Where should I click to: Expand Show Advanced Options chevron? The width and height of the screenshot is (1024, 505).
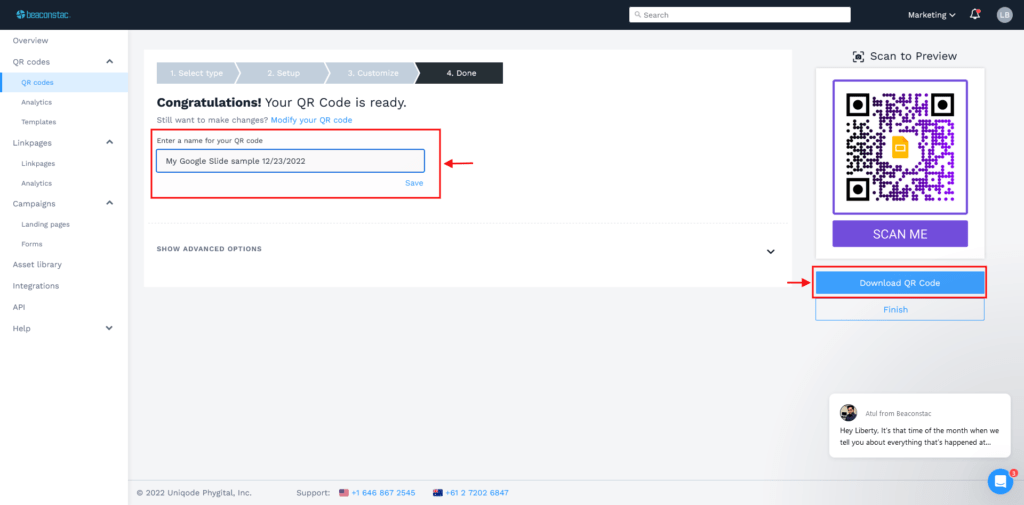(771, 252)
